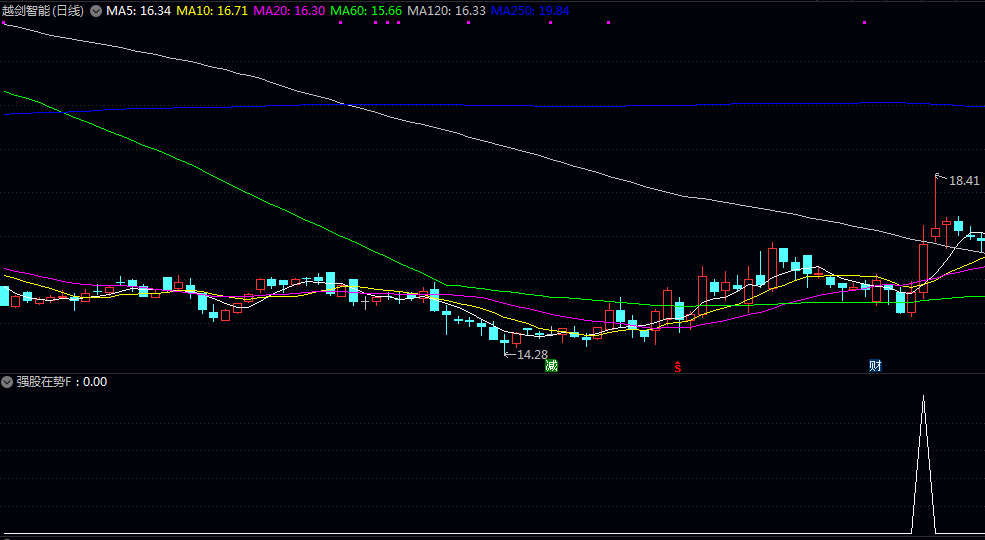Click the 18.41 high price marker
Viewport: 985px width, 540px height.
tap(964, 181)
